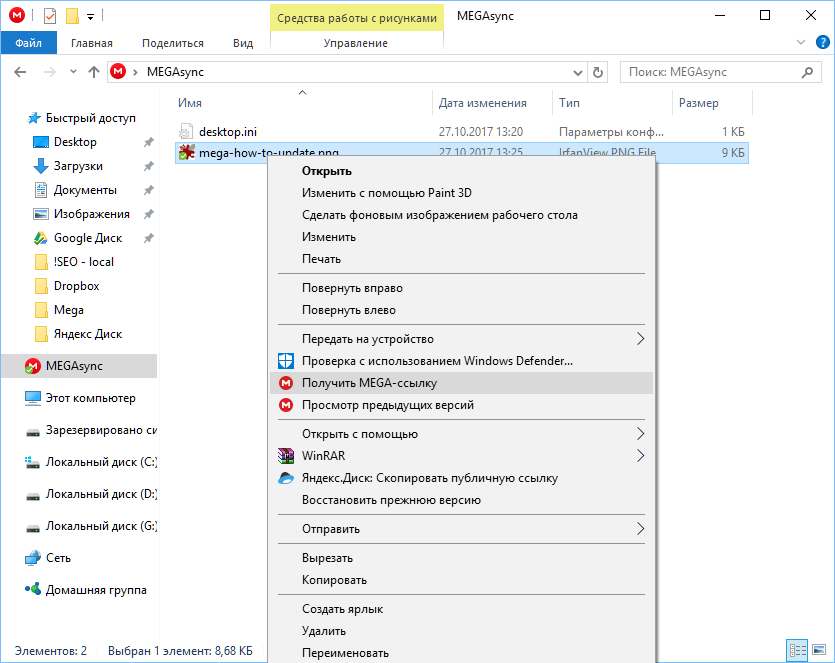Open the Mega folder in navigation pane

(68, 309)
